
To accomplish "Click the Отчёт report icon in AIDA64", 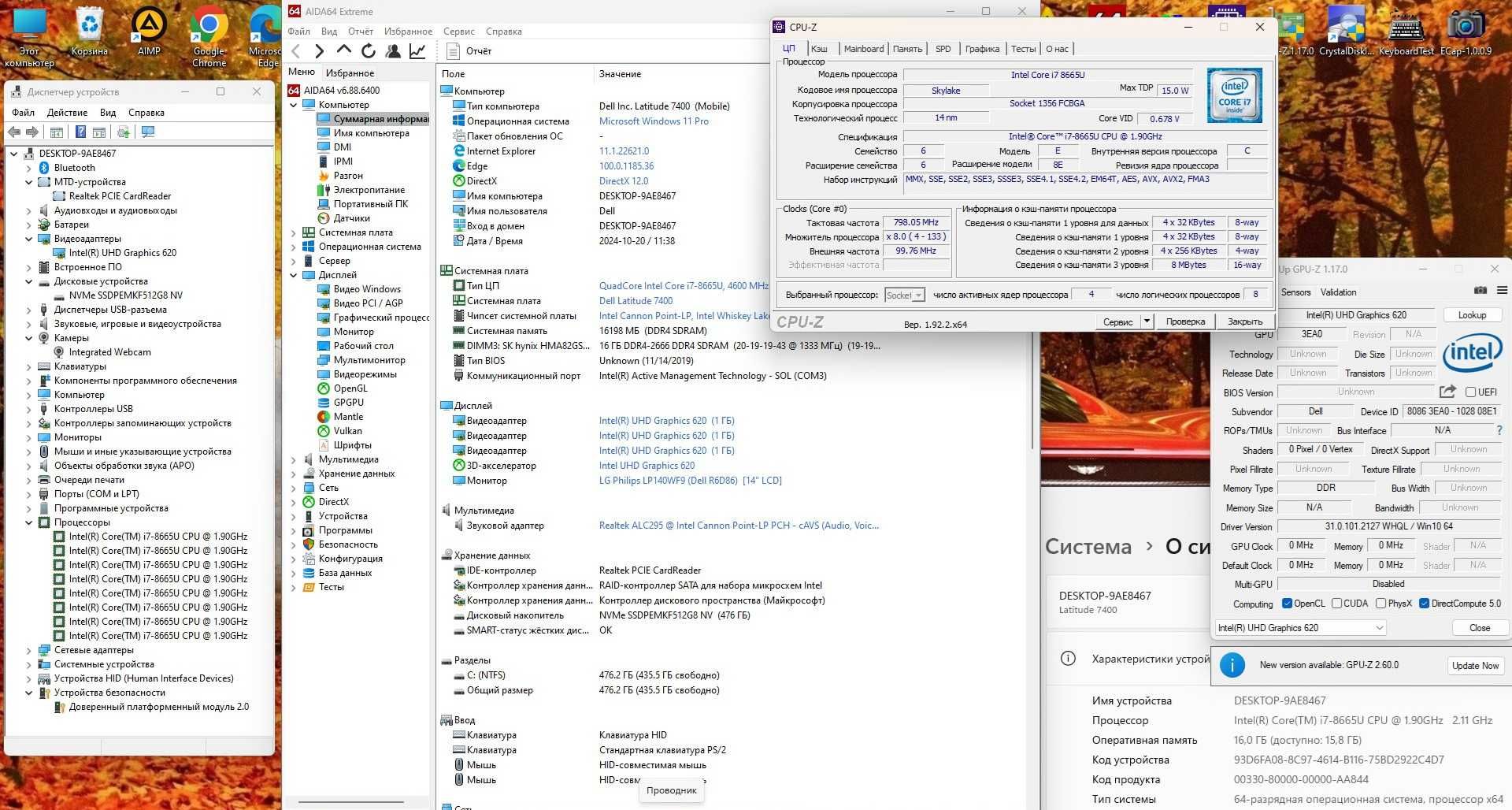I will [x=453, y=51].
